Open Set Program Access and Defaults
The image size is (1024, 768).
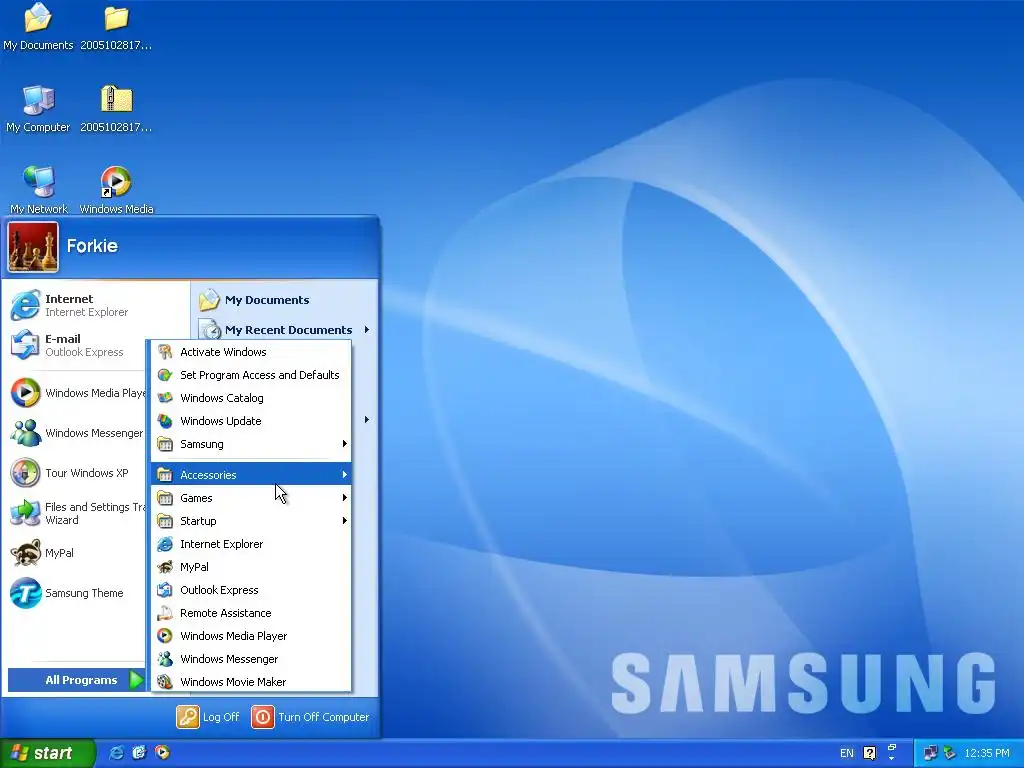(251, 375)
